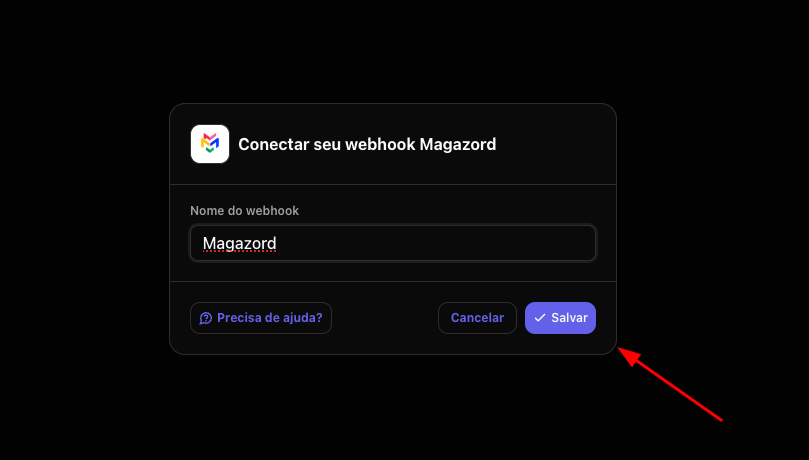809x460 pixels.
Task: Click the checkmark icon inside Salvar
Action: click(540, 318)
